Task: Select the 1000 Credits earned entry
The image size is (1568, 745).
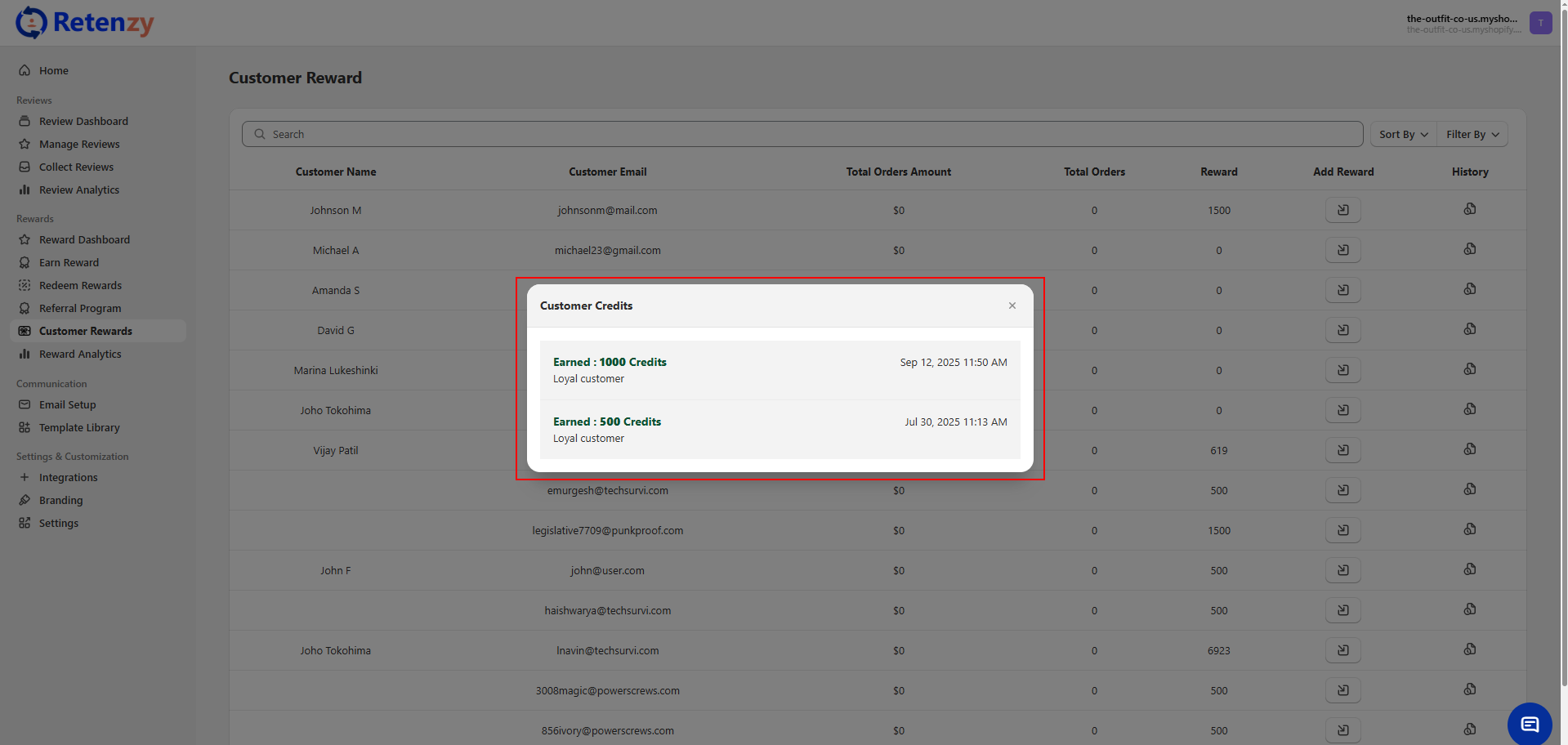Action: [780, 370]
